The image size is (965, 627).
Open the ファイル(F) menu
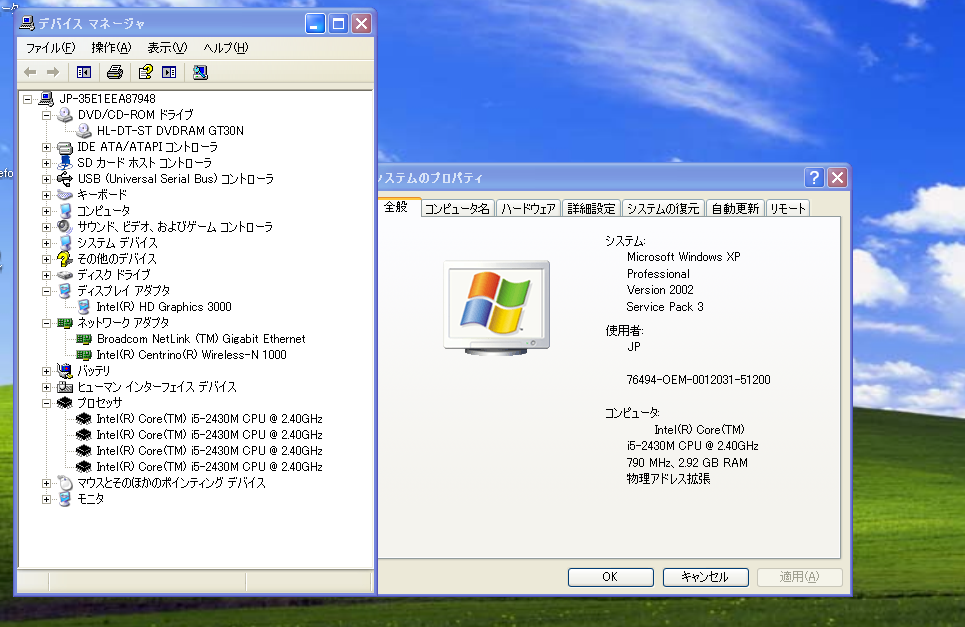pos(50,47)
